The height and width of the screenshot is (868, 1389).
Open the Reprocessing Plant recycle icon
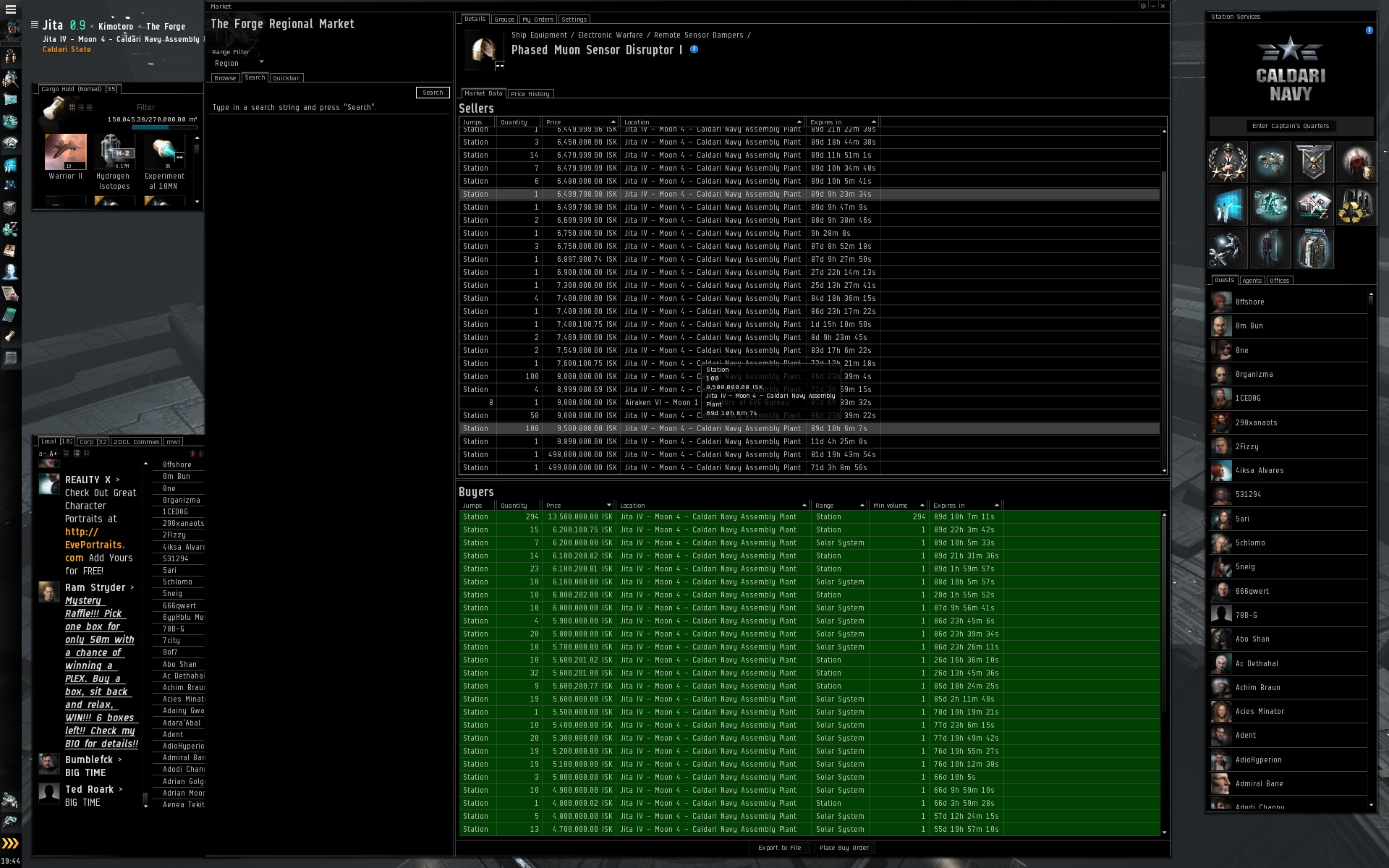(1355, 205)
